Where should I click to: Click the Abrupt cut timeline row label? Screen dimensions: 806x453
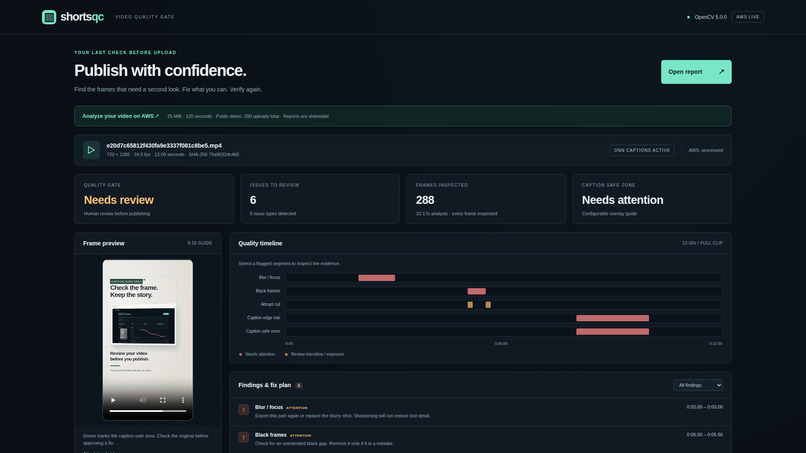pos(270,304)
